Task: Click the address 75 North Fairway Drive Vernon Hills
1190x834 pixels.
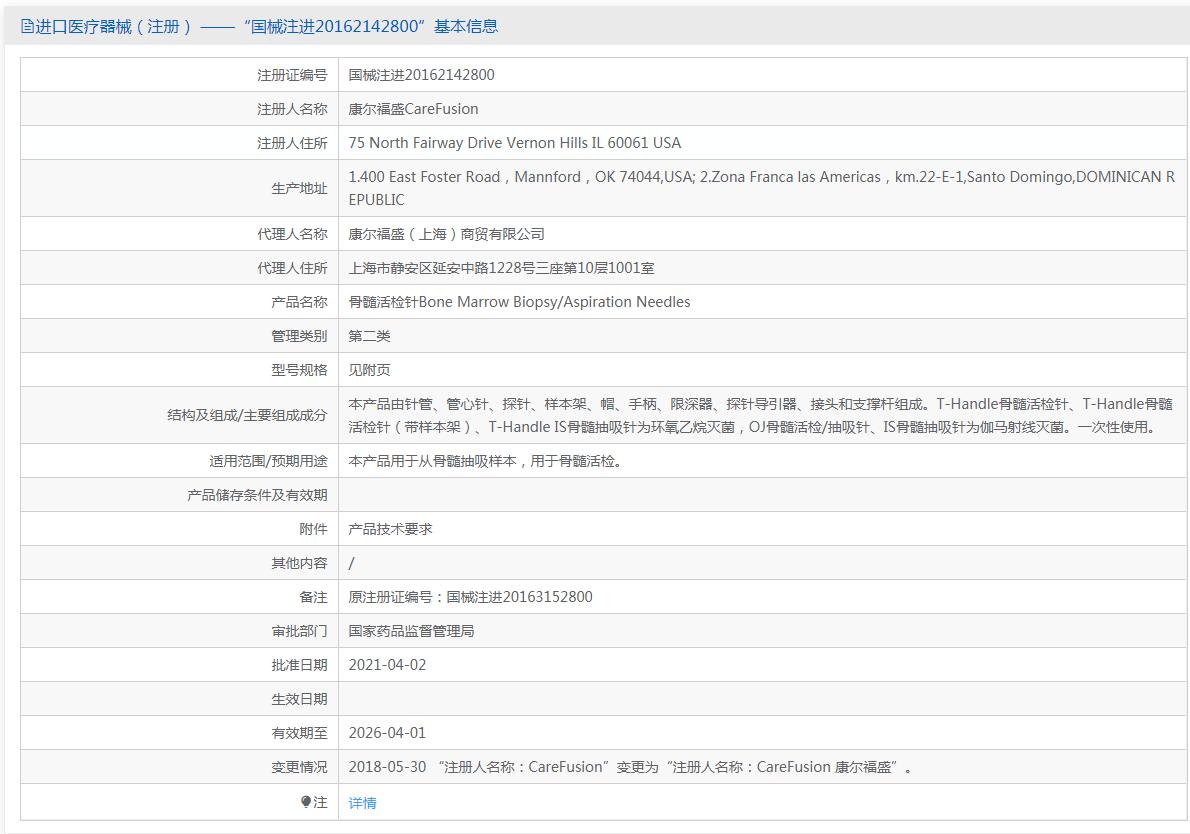Action: click(515, 143)
